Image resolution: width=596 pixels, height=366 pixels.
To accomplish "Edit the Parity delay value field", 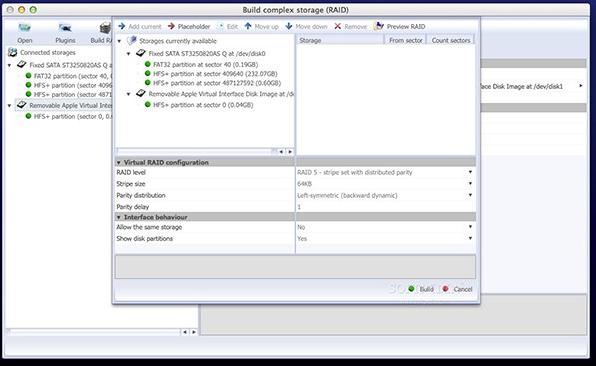I will [385, 207].
